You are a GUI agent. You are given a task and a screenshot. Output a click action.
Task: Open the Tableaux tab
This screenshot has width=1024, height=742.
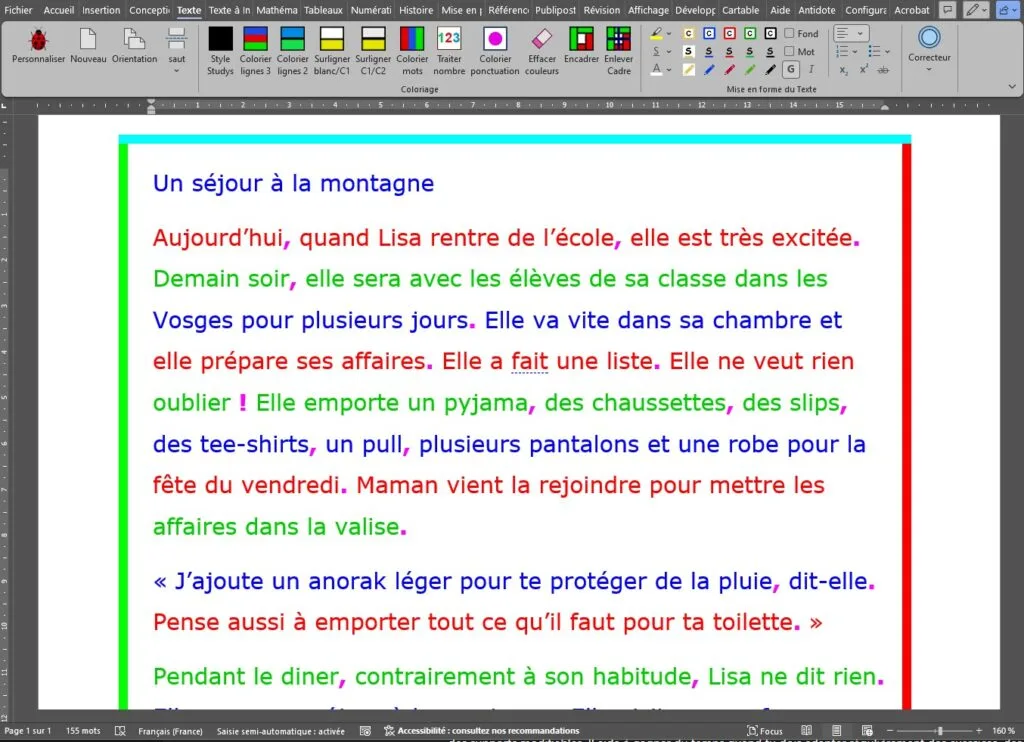(x=323, y=10)
